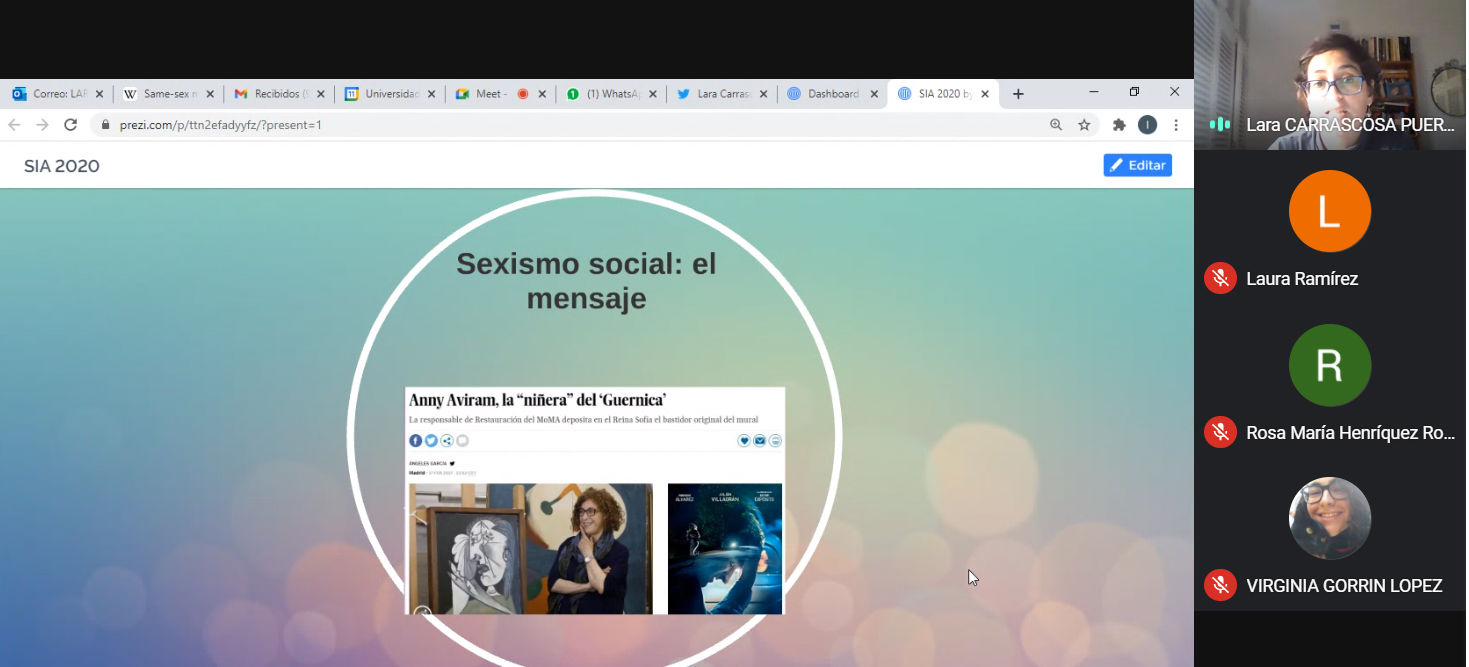Click the SIA 2020 presentation title
1469x667 pixels.
pos(62,166)
